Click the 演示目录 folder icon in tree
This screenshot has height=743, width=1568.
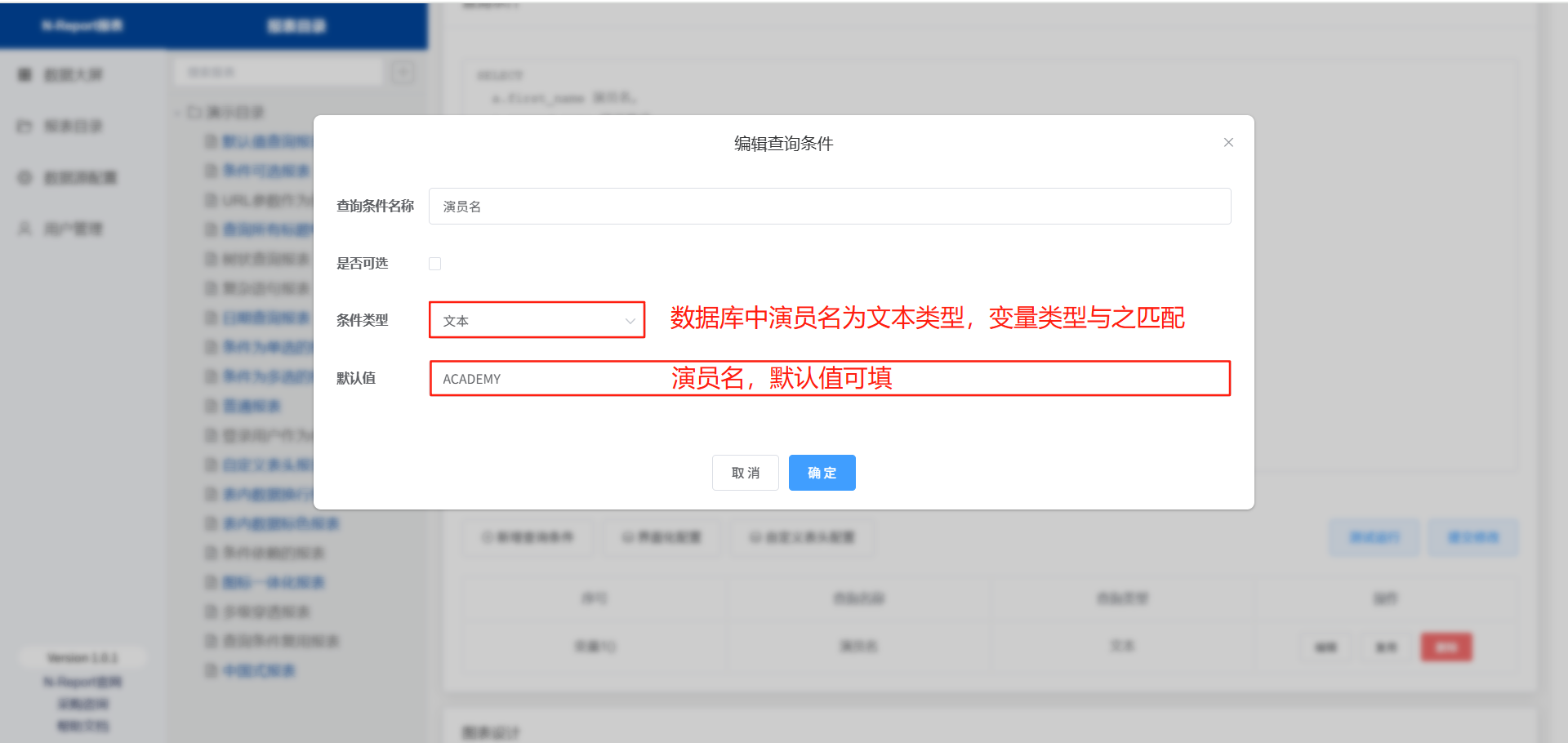click(194, 112)
